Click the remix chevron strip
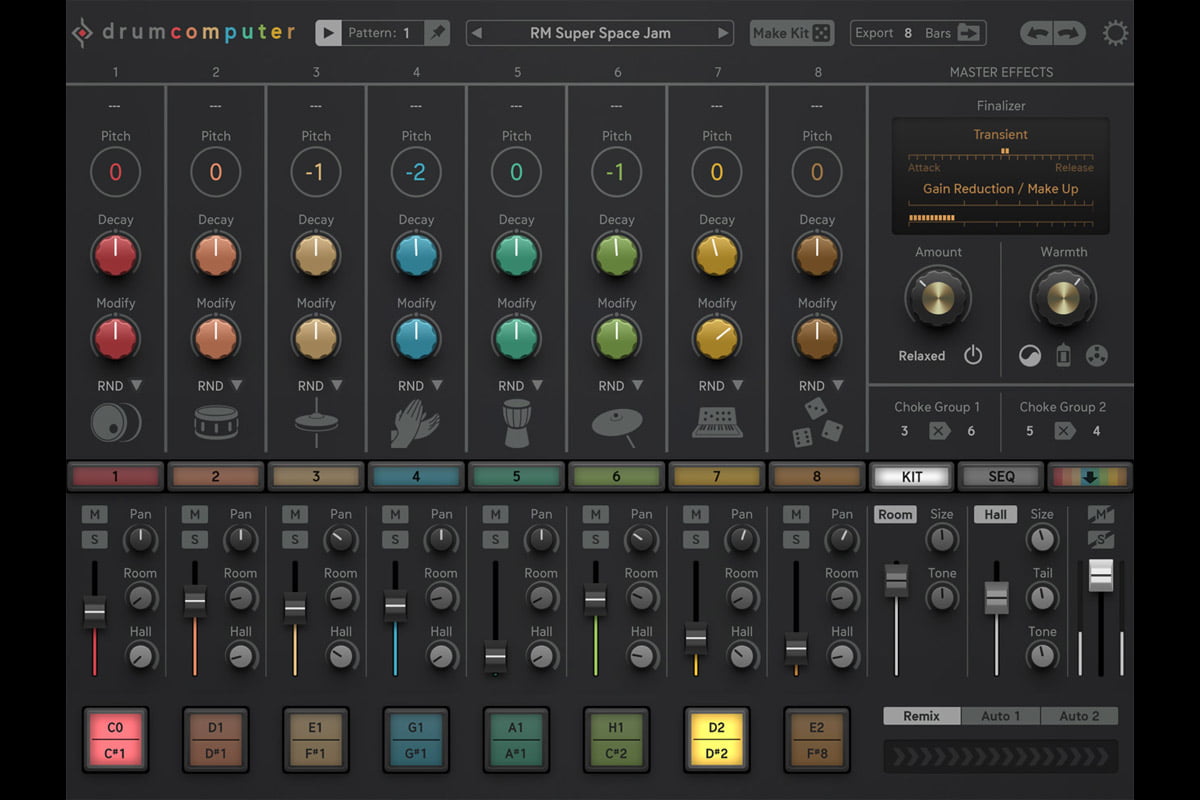 pyautogui.click(x=1000, y=756)
